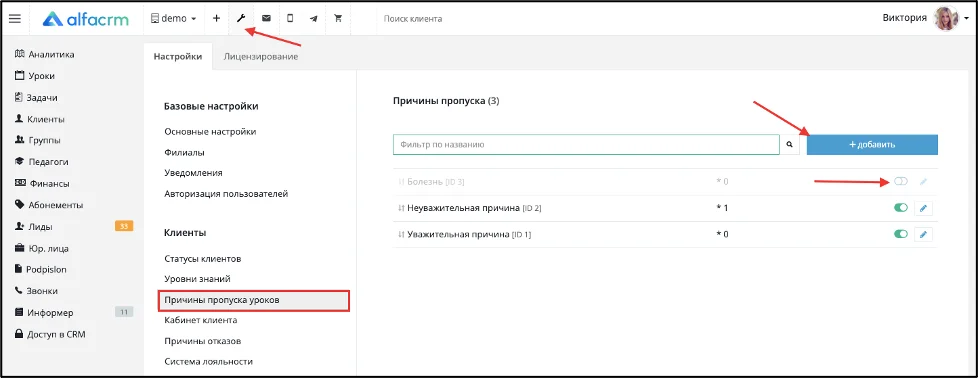979x379 pixels.
Task: Open Задачи sidebar section
Action: pos(36,97)
